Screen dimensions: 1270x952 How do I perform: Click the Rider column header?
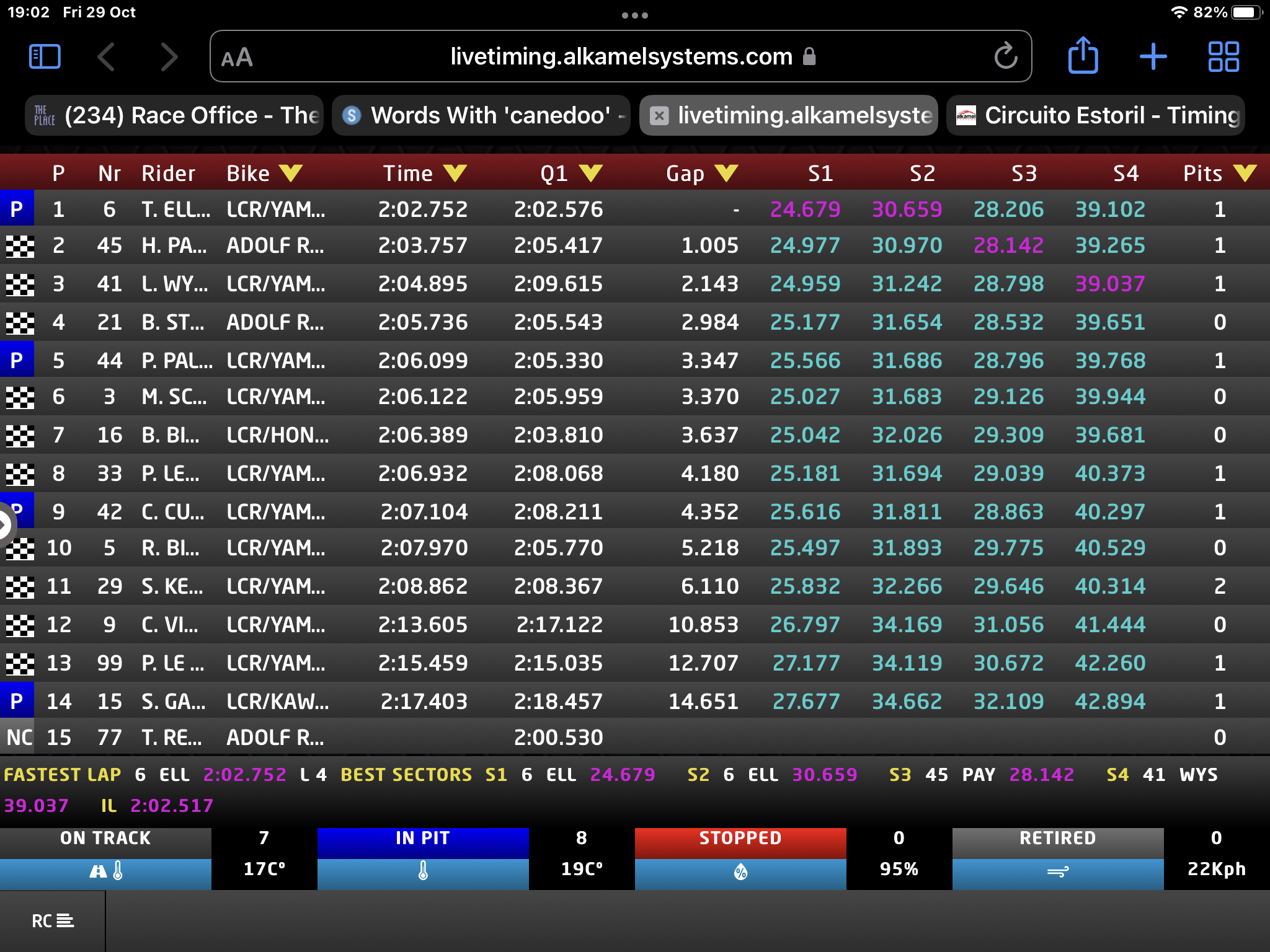(168, 174)
